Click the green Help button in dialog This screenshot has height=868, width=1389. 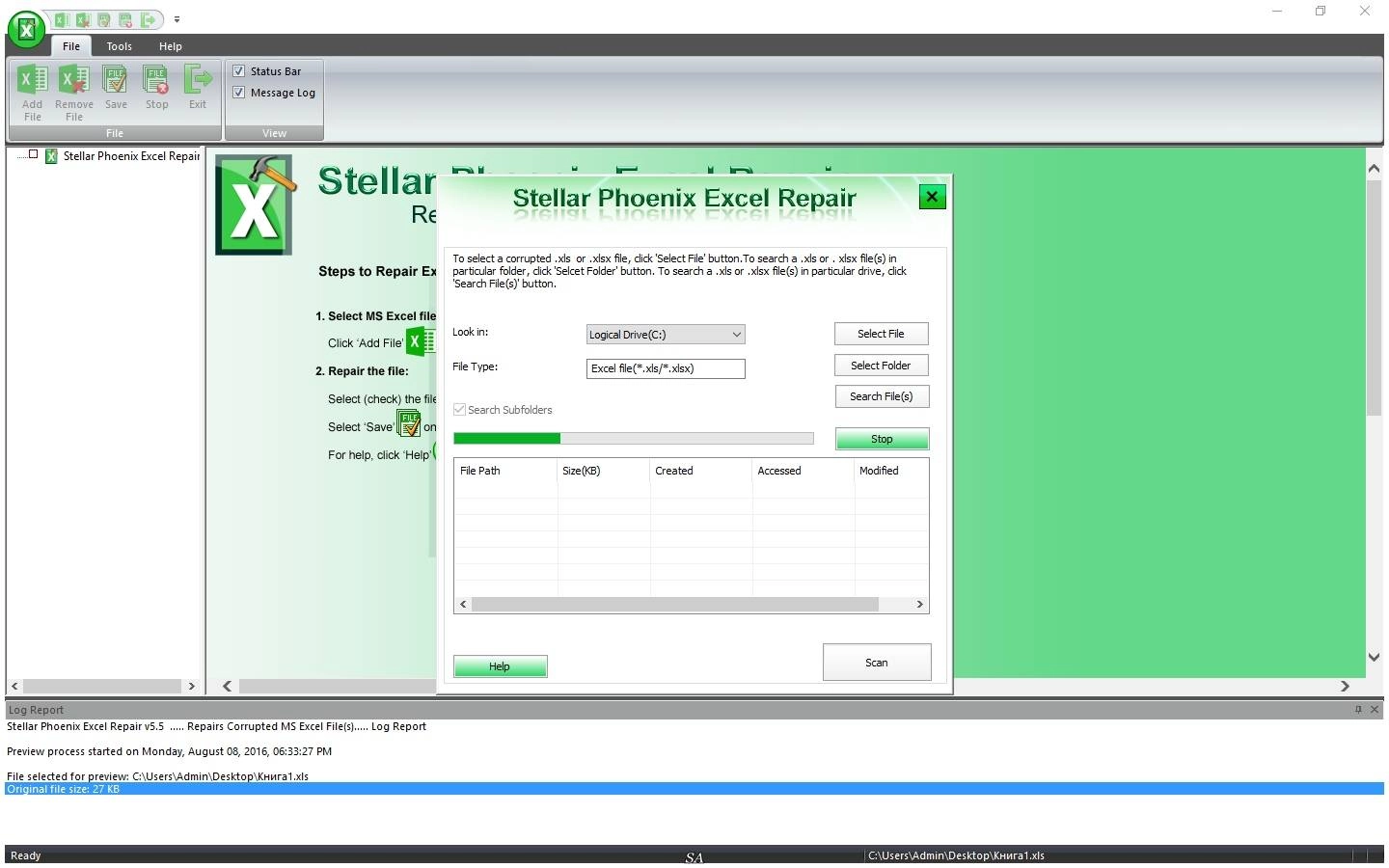500,666
